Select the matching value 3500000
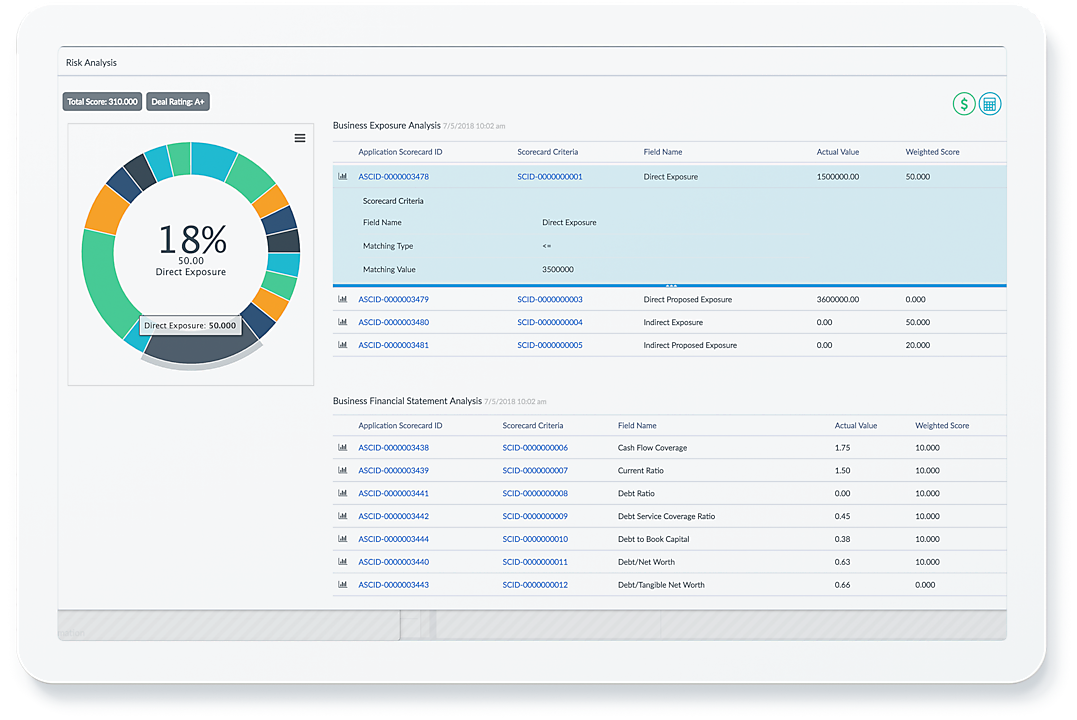 (x=558, y=269)
